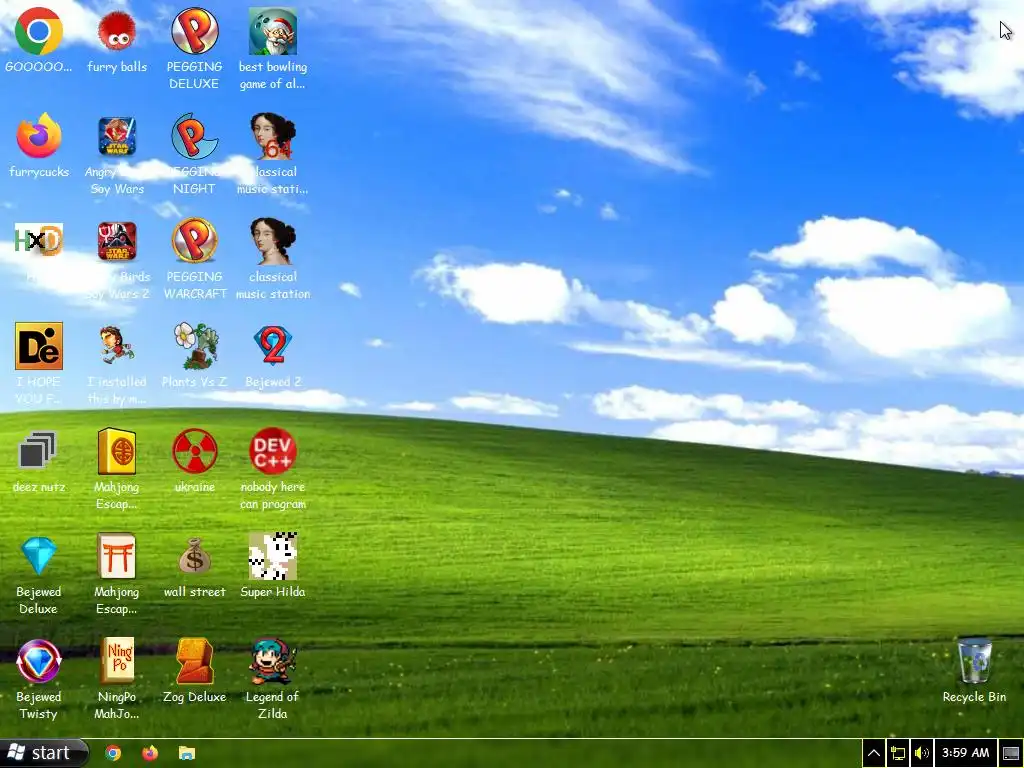Launch Firefox from the taskbar
This screenshot has height=768, width=1024.
point(150,753)
